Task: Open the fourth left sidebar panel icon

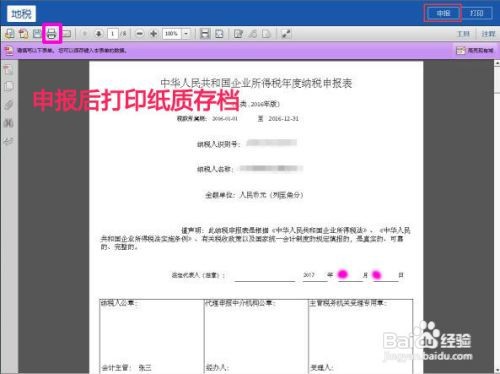Action: 9,123
